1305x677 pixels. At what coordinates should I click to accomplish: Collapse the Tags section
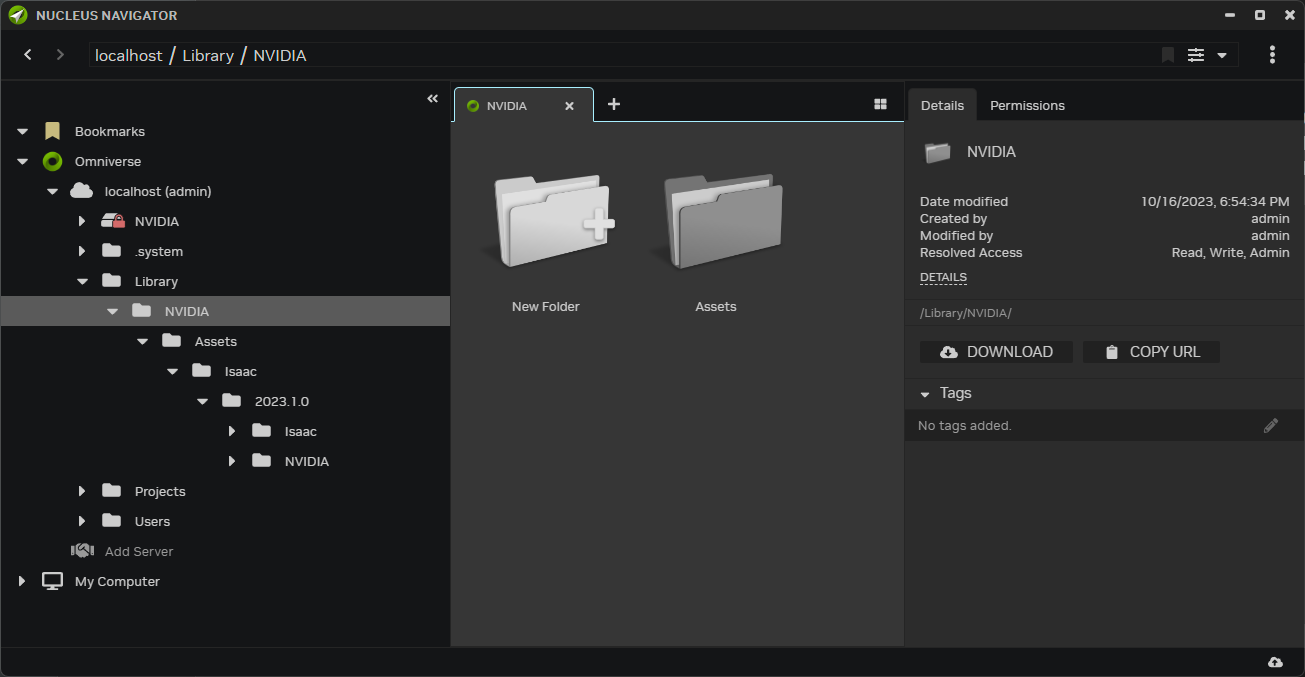pyautogui.click(x=925, y=394)
